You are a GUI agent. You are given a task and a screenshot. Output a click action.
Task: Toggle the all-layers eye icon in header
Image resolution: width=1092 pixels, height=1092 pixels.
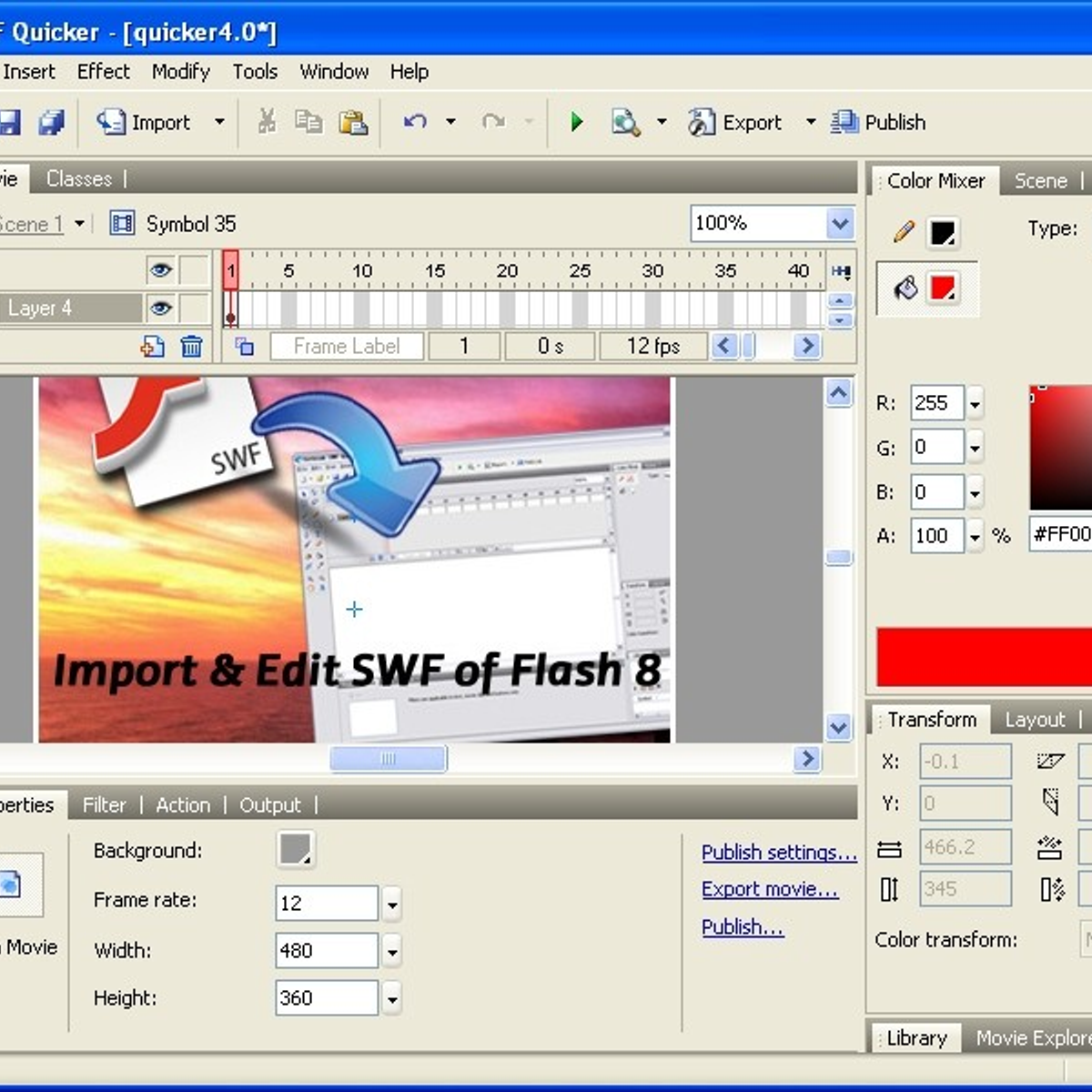coord(161,270)
